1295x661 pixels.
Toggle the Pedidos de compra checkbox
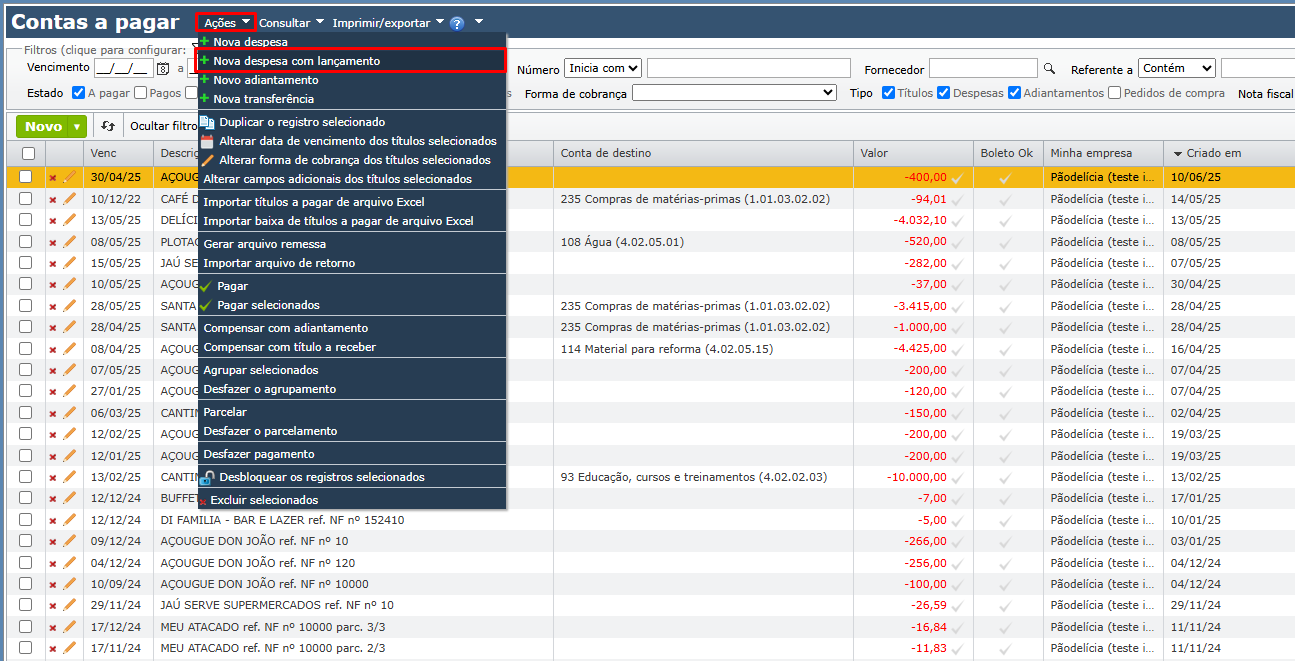[1114, 93]
